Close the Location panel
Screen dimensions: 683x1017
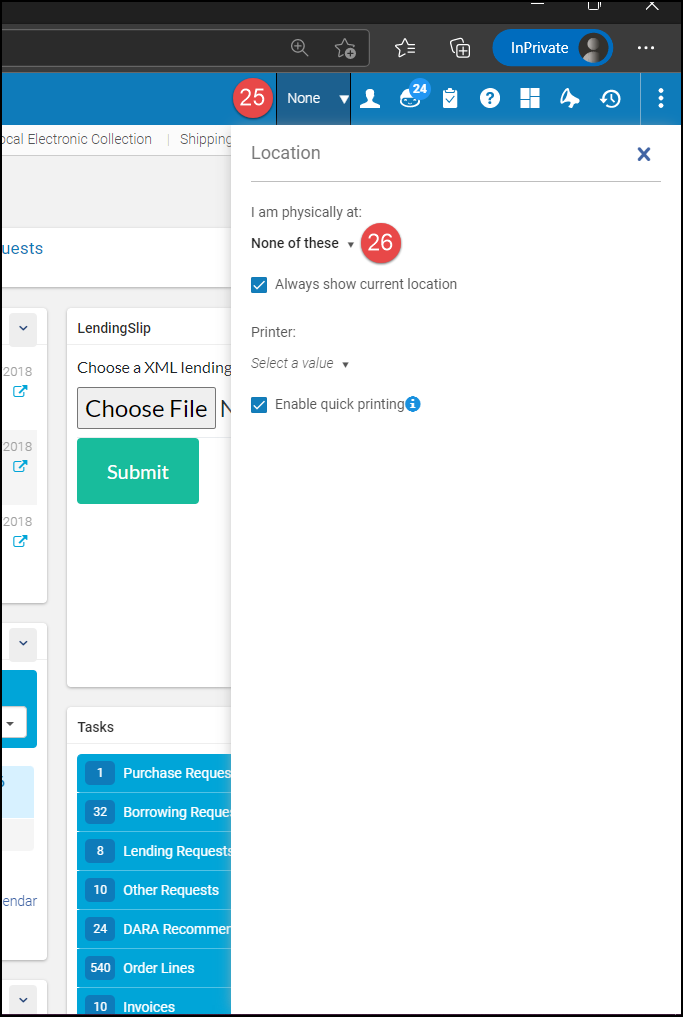644,154
